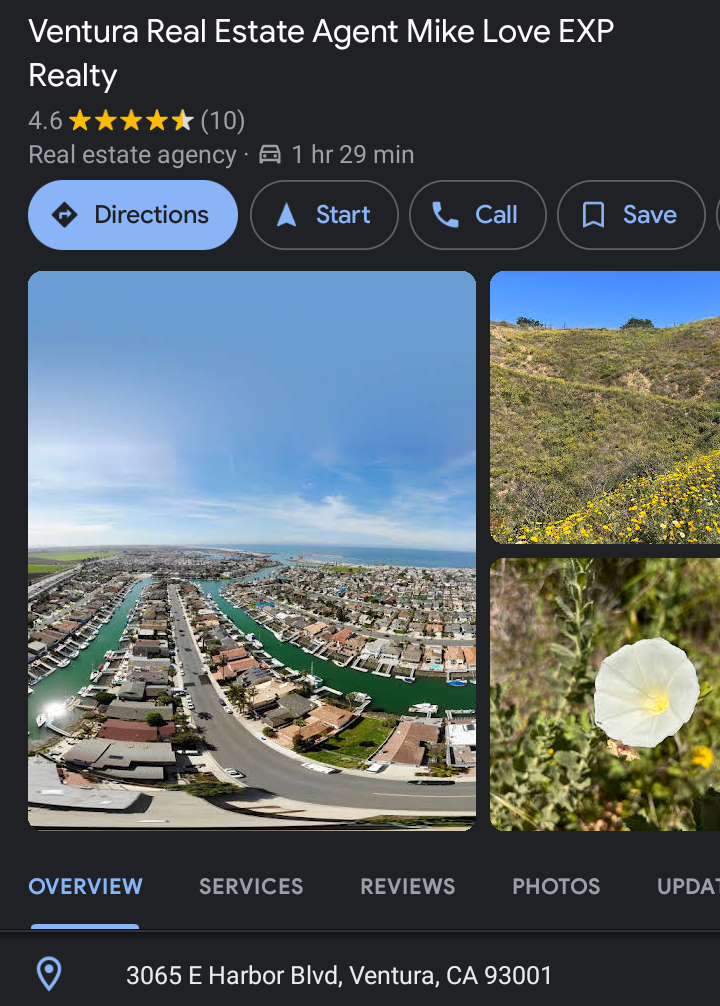Tap the Directions diamond arrow icon
The width and height of the screenshot is (720, 1006).
[x=65, y=215]
